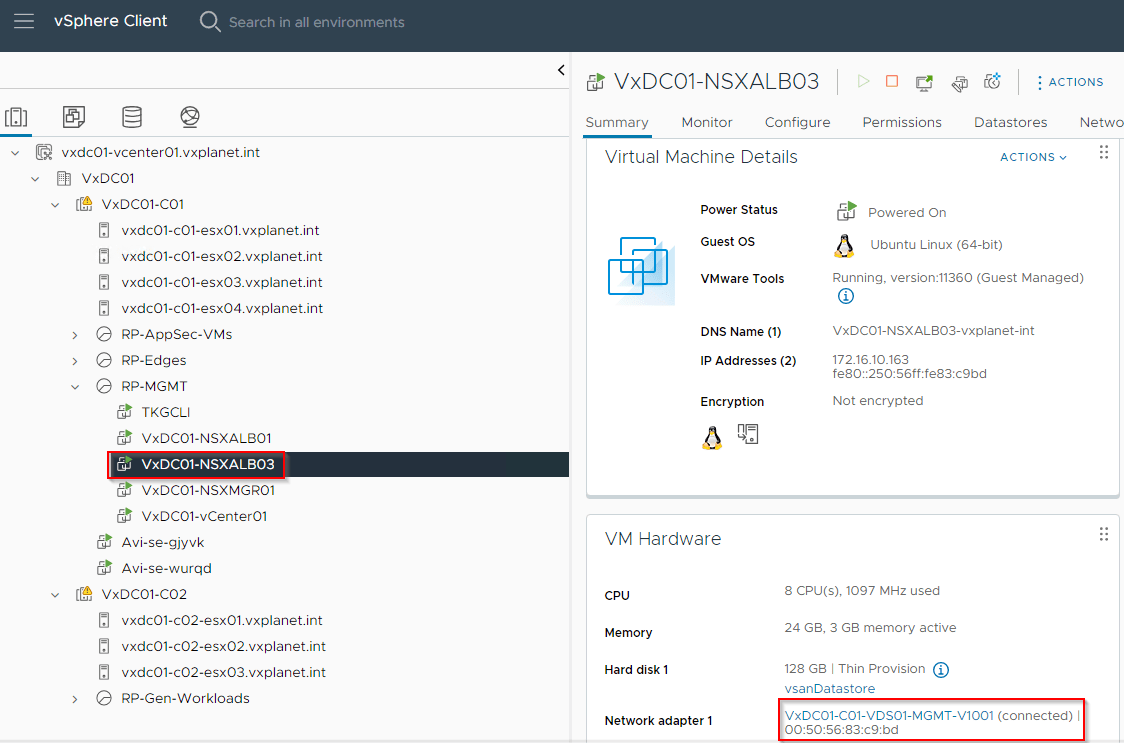Open the Networks tab
1124x743 pixels.
coord(1101,123)
